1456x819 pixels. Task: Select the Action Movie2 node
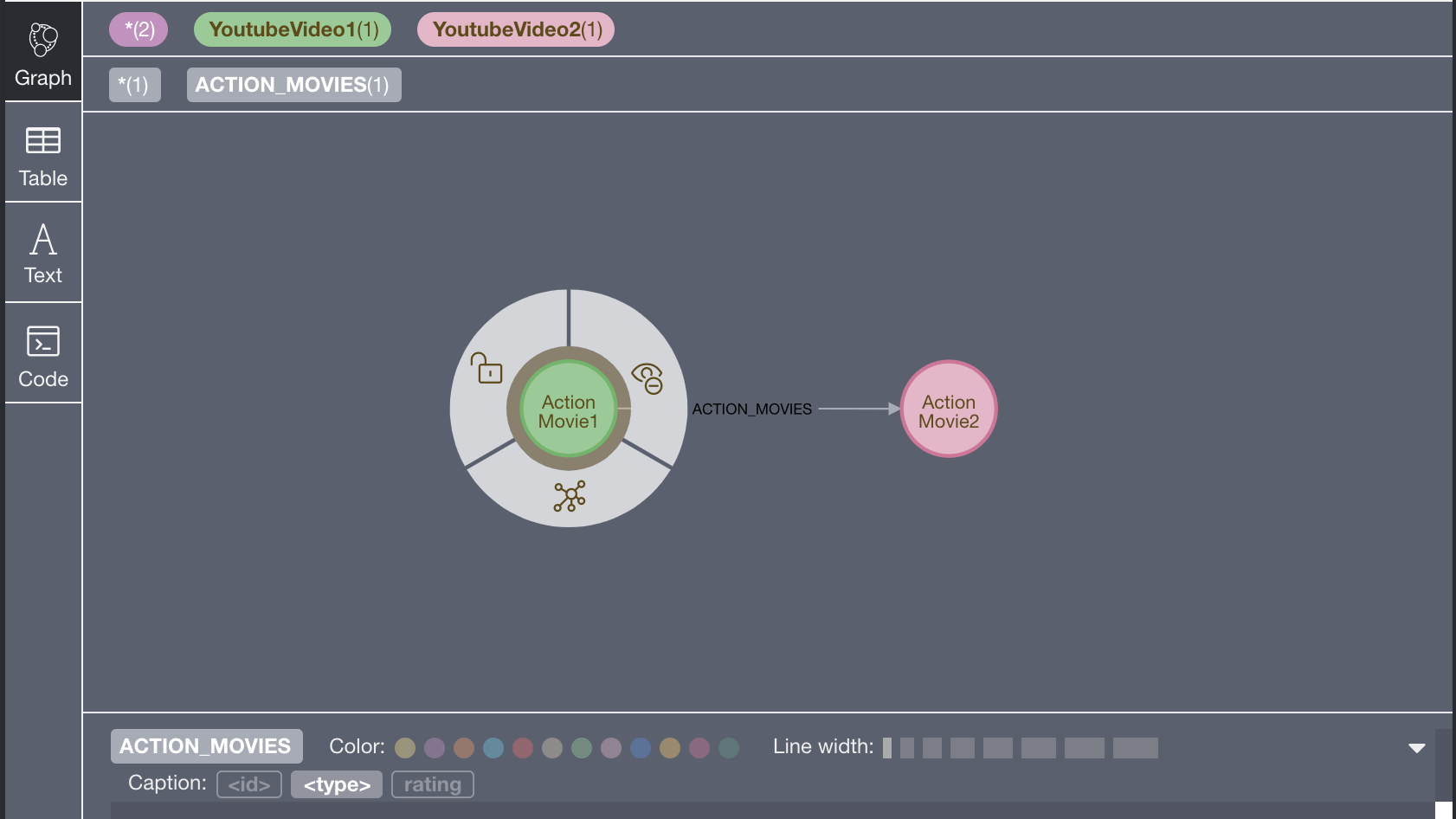[x=949, y=409]
